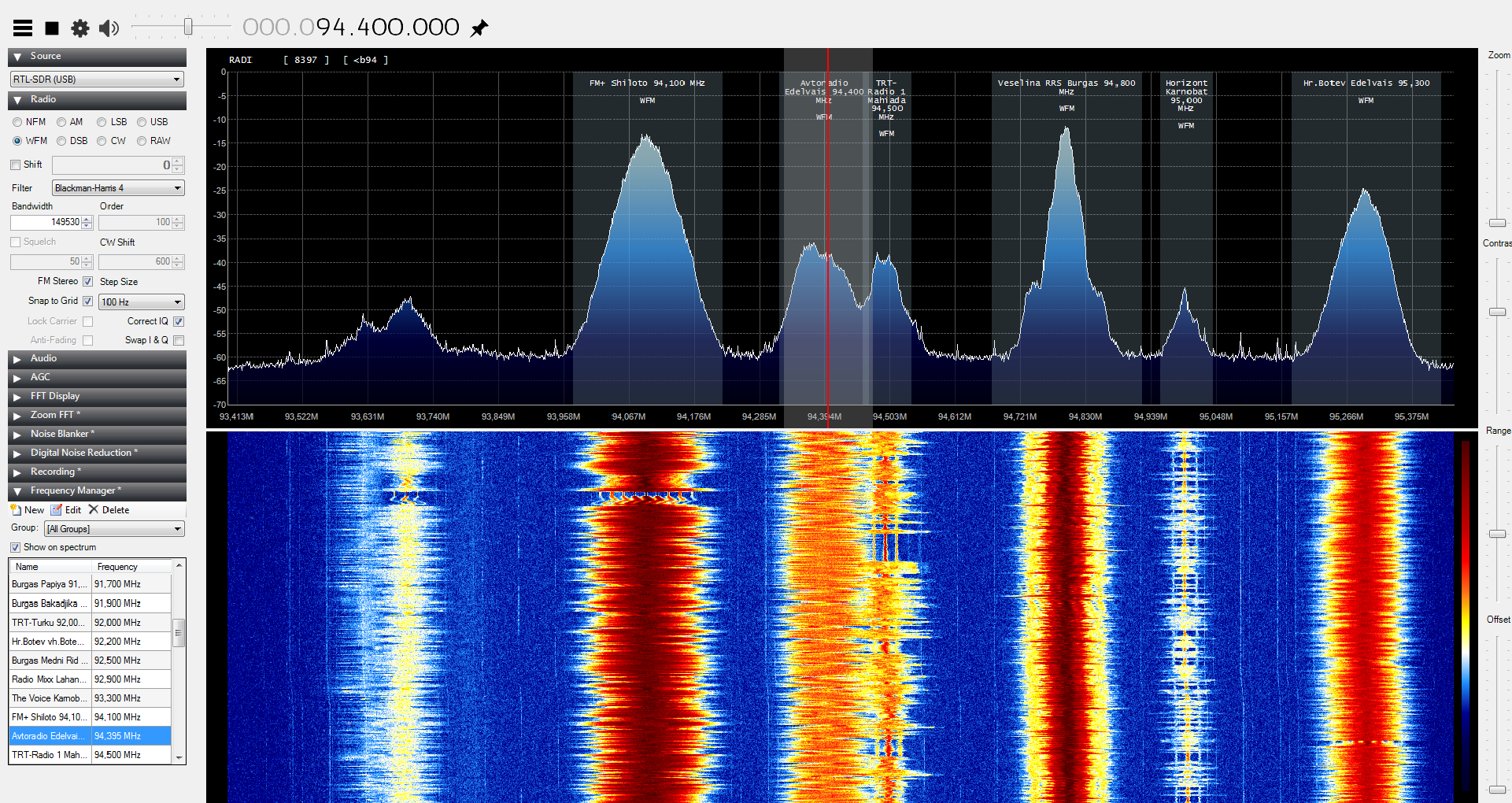This screenshot has width=1512, height=803.
Task: Open the Blackman-Harris 4 filter dropdown
Action: point(118,188)
